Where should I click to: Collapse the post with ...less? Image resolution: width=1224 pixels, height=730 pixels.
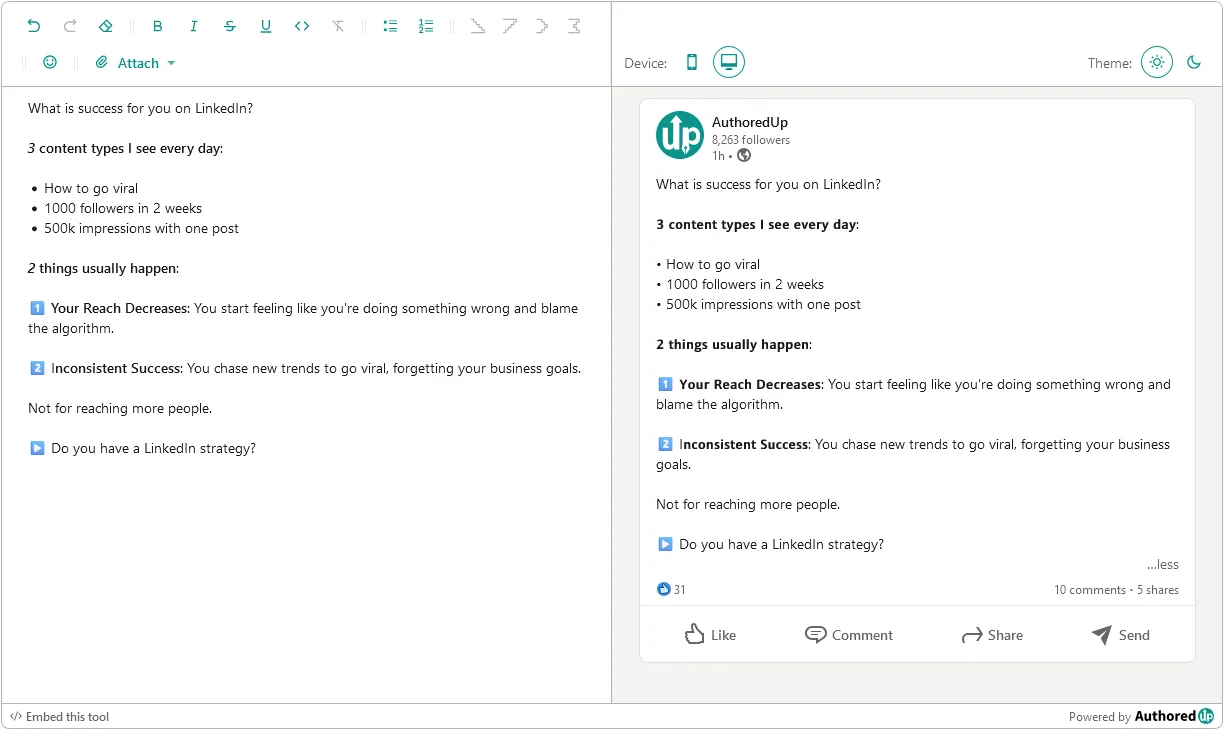coord(1163,564)
